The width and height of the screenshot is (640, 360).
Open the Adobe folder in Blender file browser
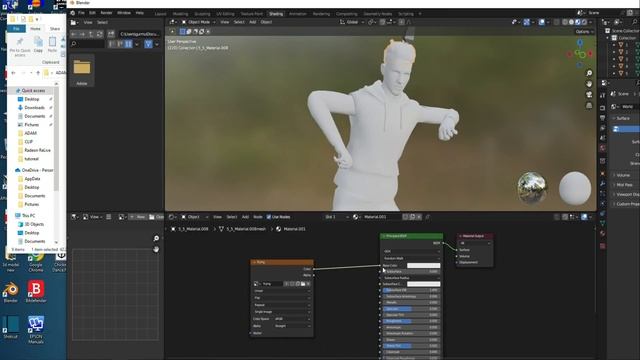82,70
